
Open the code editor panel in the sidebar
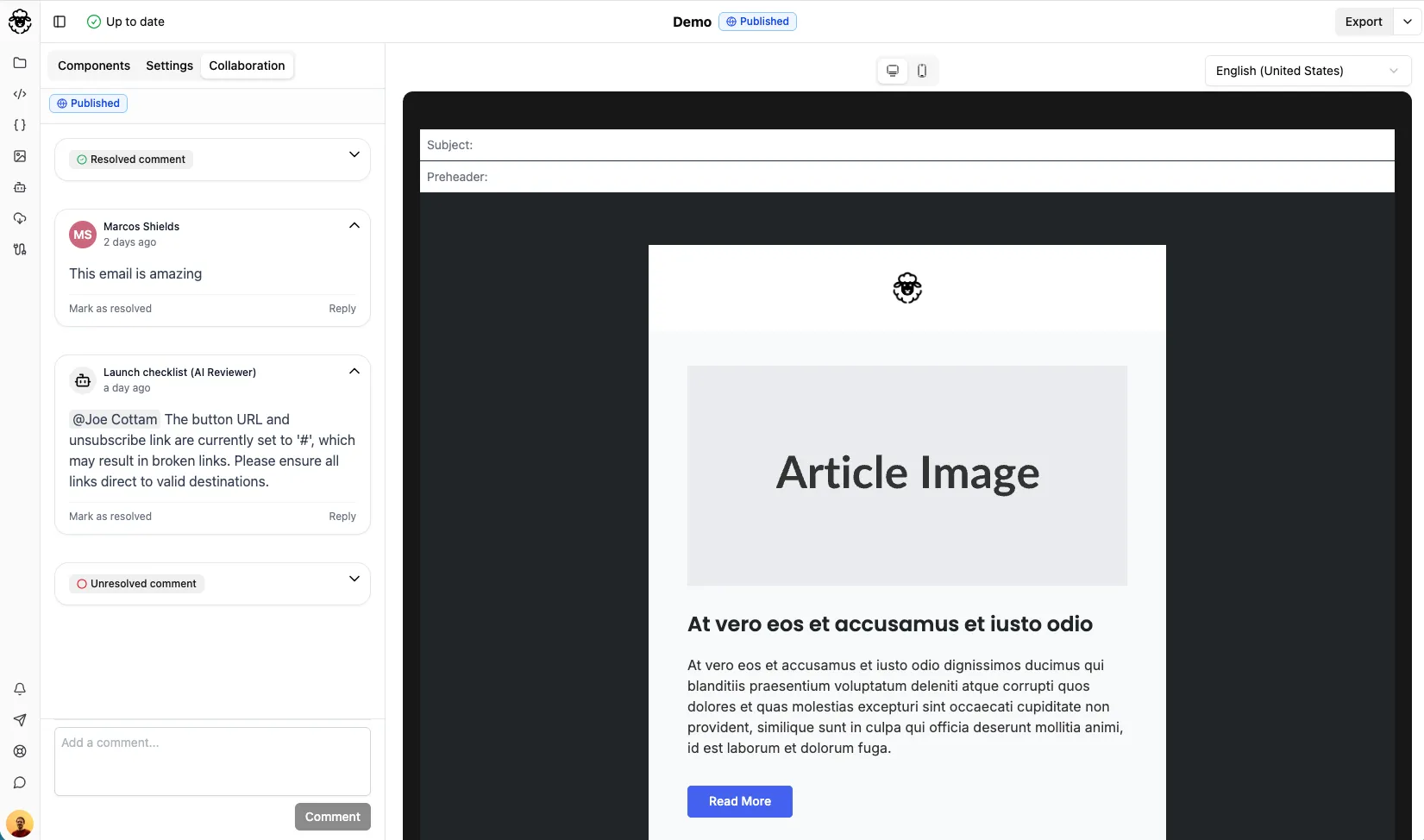pyautogui.click(x=19, y=94)
